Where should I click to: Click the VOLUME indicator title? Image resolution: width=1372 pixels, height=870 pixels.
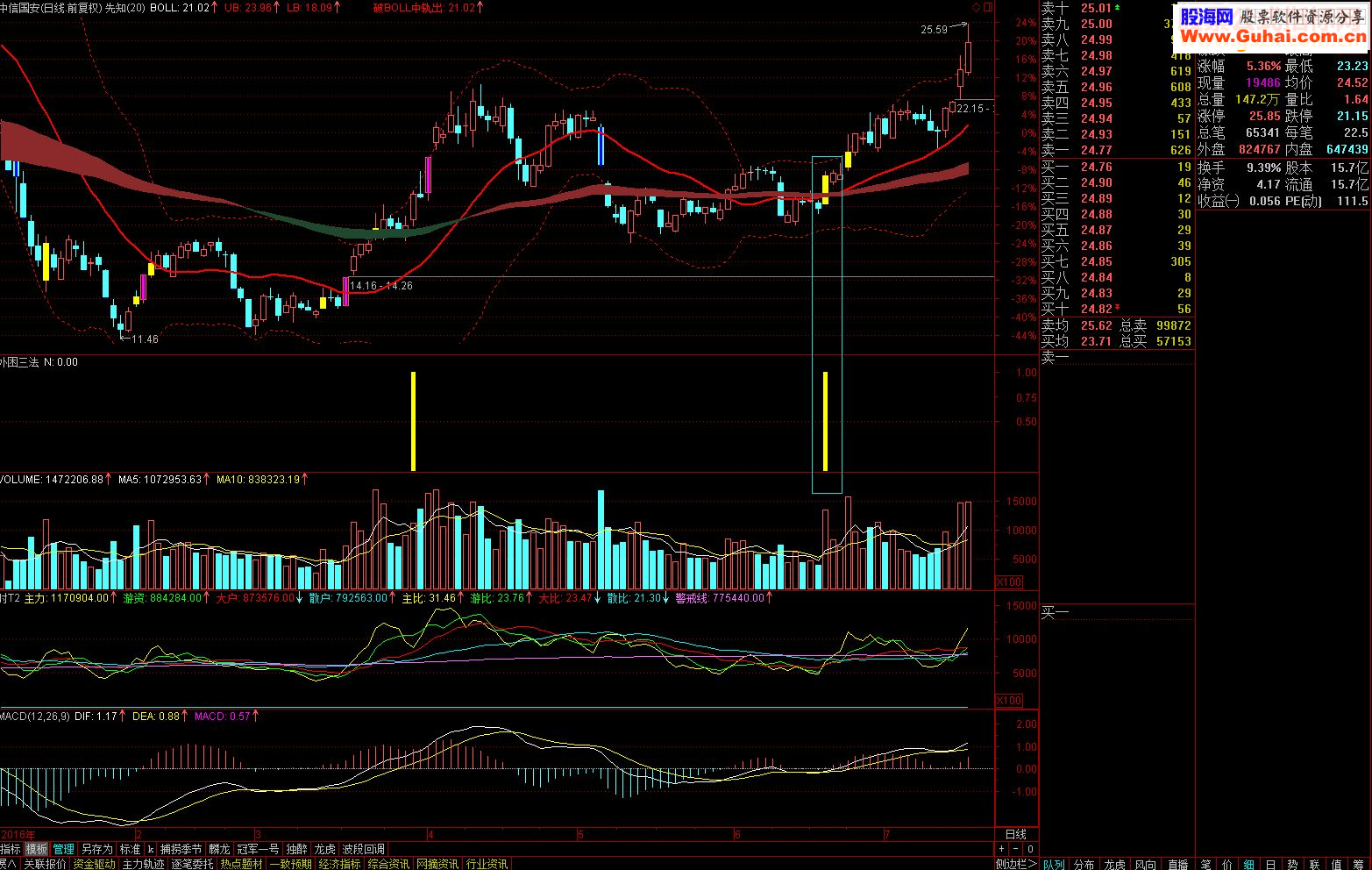pyautogui.click(x=21, y=479)
